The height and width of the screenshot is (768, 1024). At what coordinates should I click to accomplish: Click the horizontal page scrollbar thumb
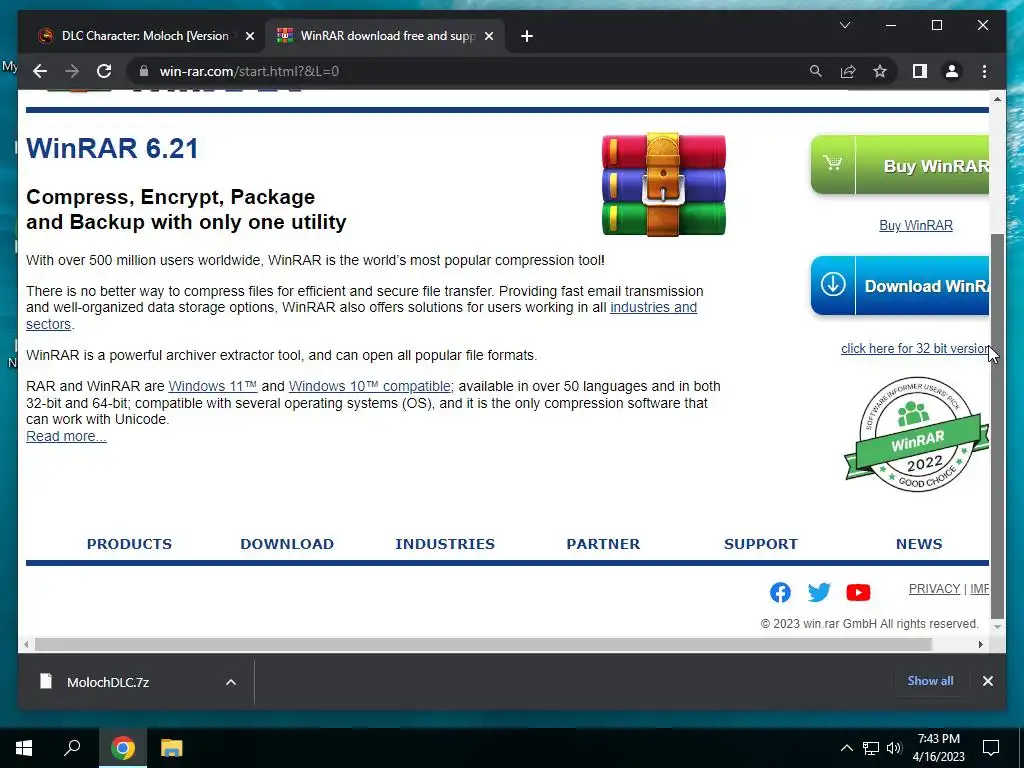tap(483, 645)
